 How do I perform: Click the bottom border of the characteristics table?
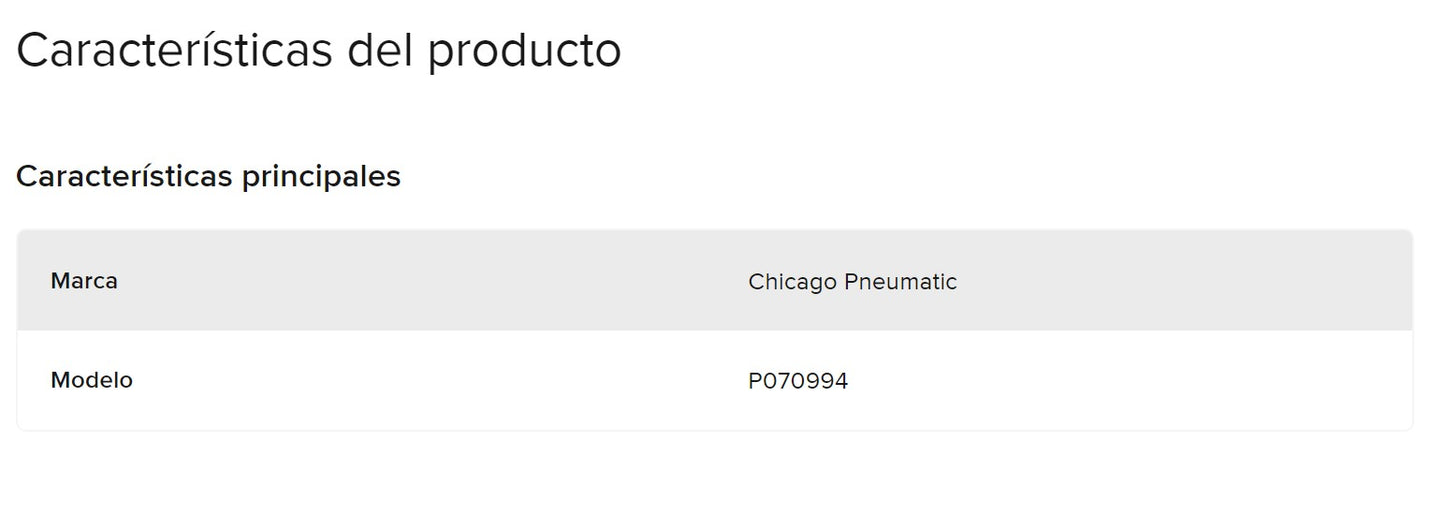pos(715,430)
